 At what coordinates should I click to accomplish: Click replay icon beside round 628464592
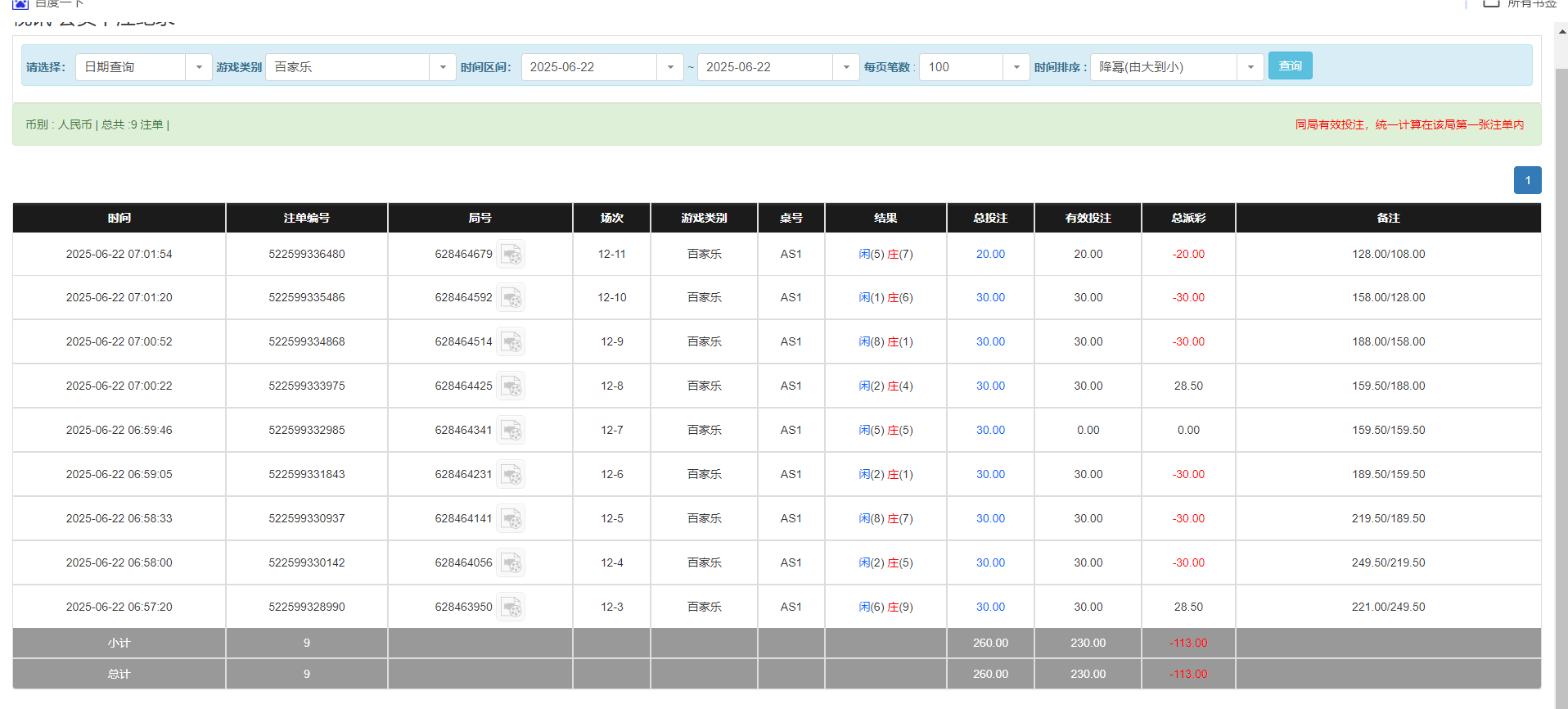511,298
